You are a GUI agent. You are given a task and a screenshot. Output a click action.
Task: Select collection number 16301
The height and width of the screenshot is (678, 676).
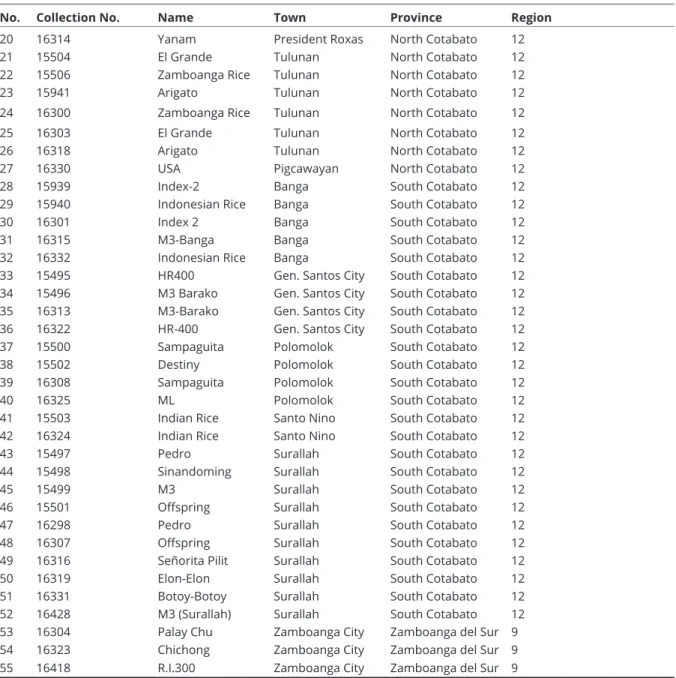pos(53,221)
